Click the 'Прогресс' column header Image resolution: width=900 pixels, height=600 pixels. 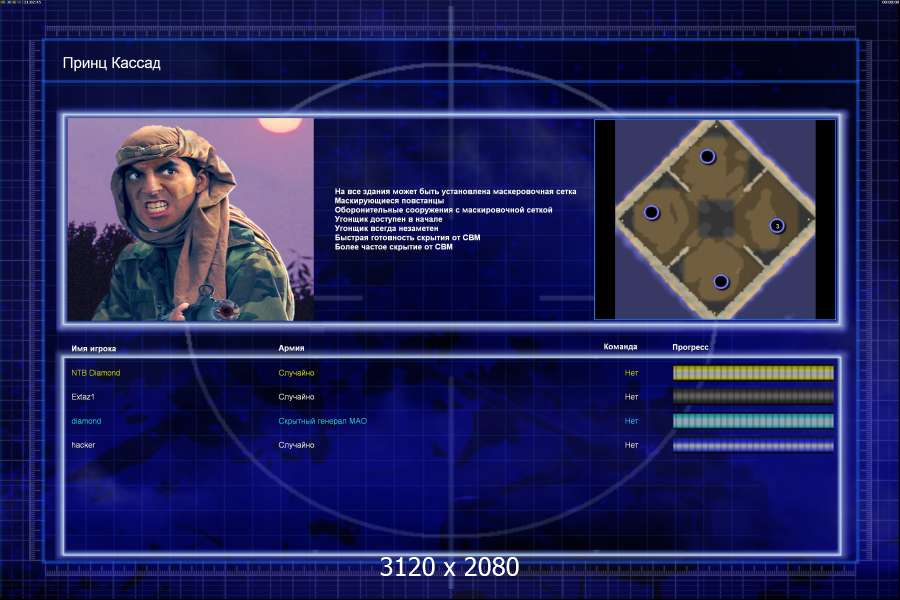[x=690, y=347]
